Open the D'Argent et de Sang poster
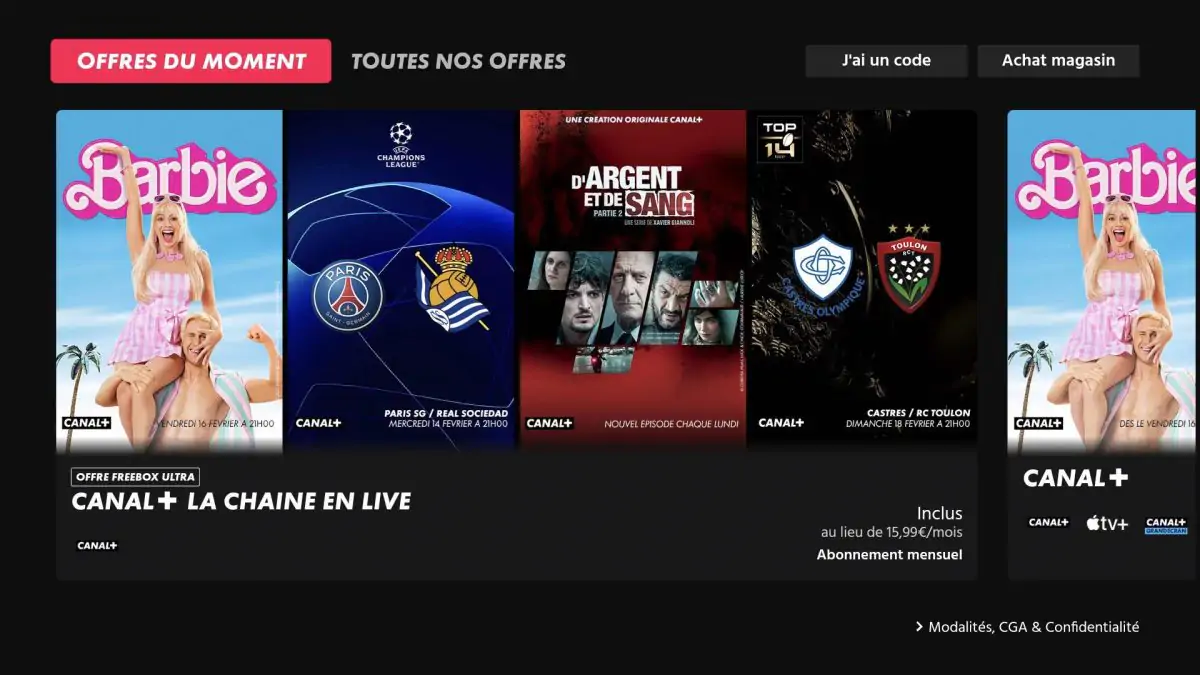Image resolution: width=1200 pixels, height=675 pixels. (x=633, y=279)
